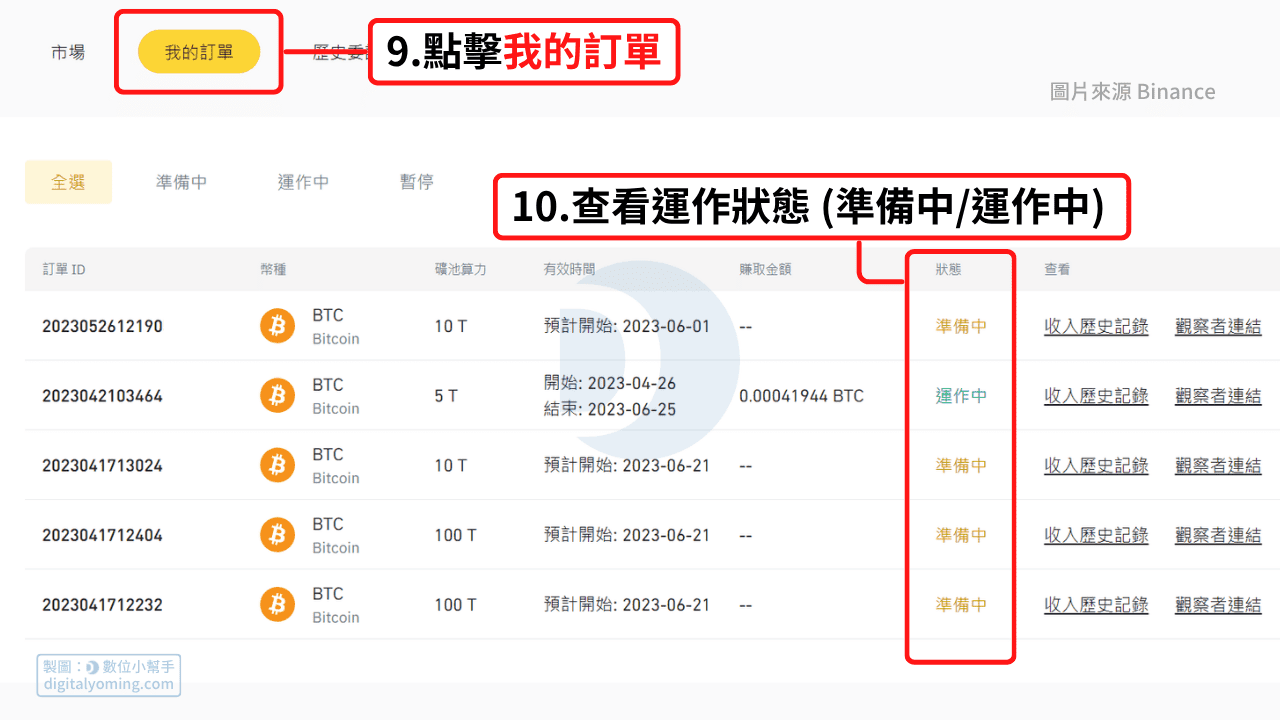Viewport: 1280px width, 720px height.
Task: Click 結束: 2023-06-25 date
Action: (610, 409)
